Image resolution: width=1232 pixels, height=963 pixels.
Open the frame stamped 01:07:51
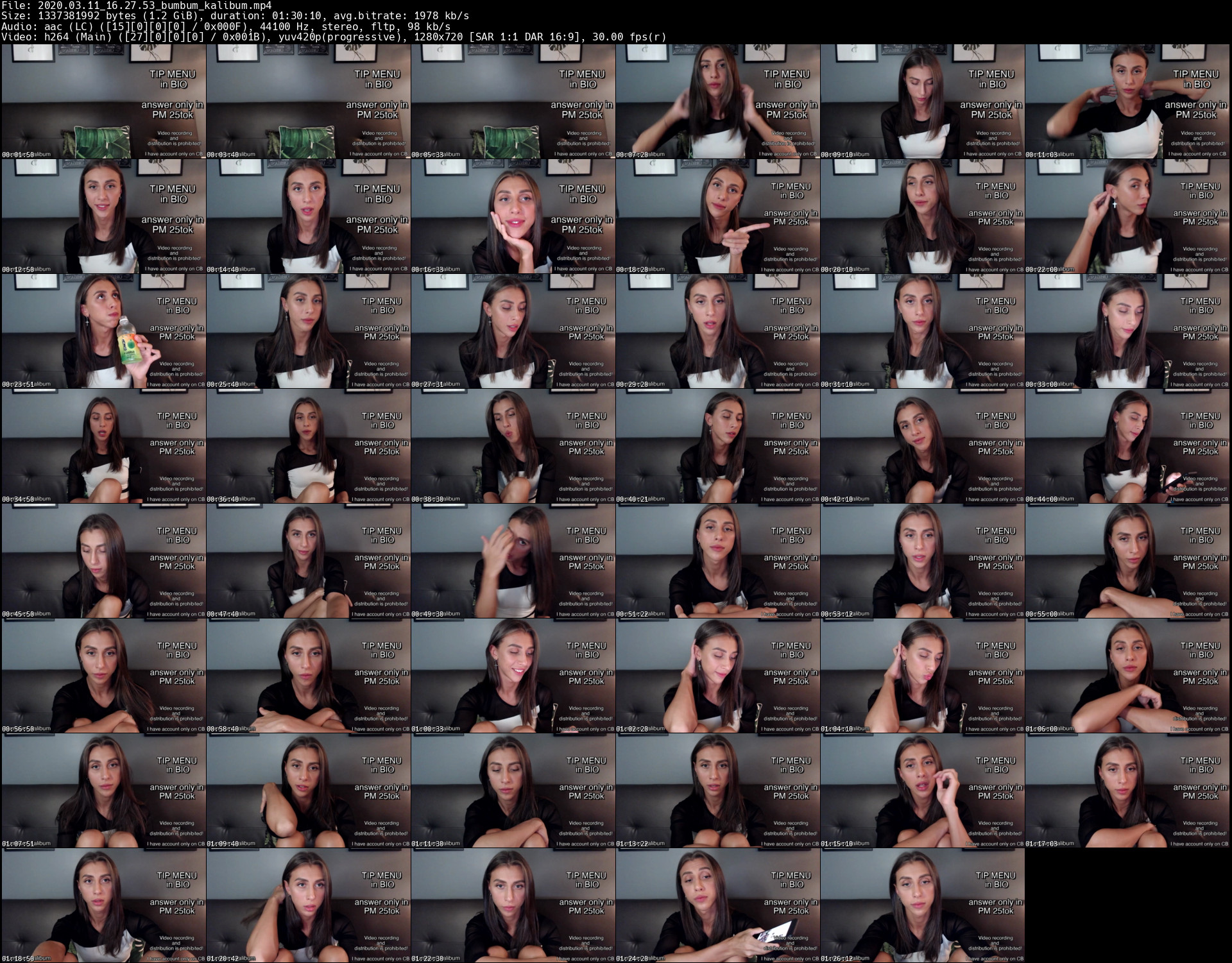pyautogui.click(x=104, y=790)
